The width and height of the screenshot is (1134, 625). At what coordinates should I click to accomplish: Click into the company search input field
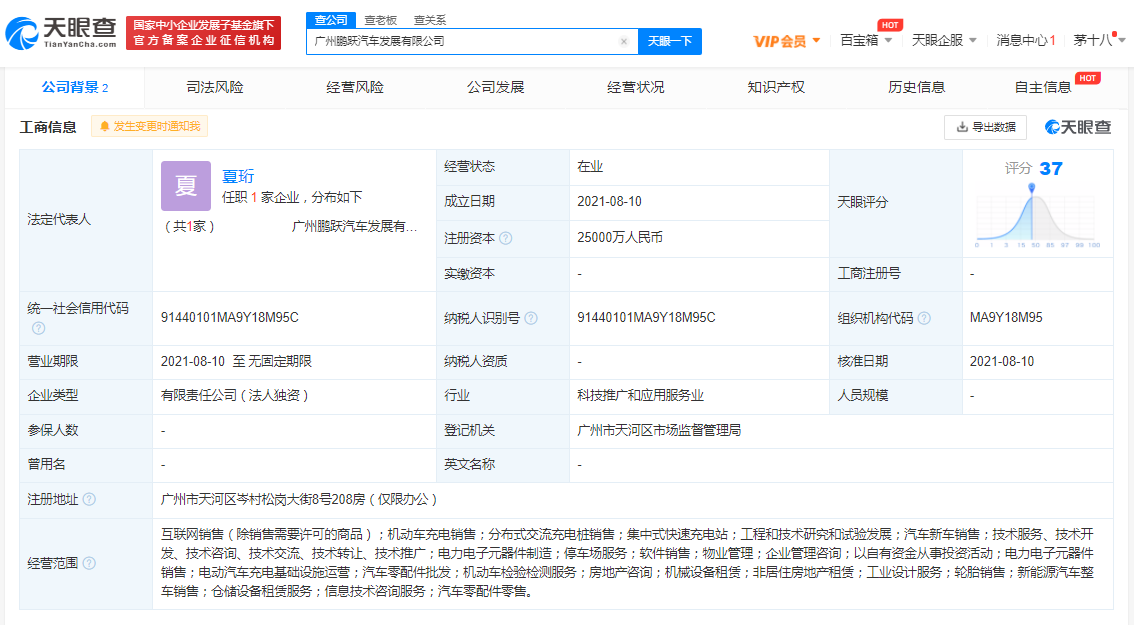[x=460, y=42]
